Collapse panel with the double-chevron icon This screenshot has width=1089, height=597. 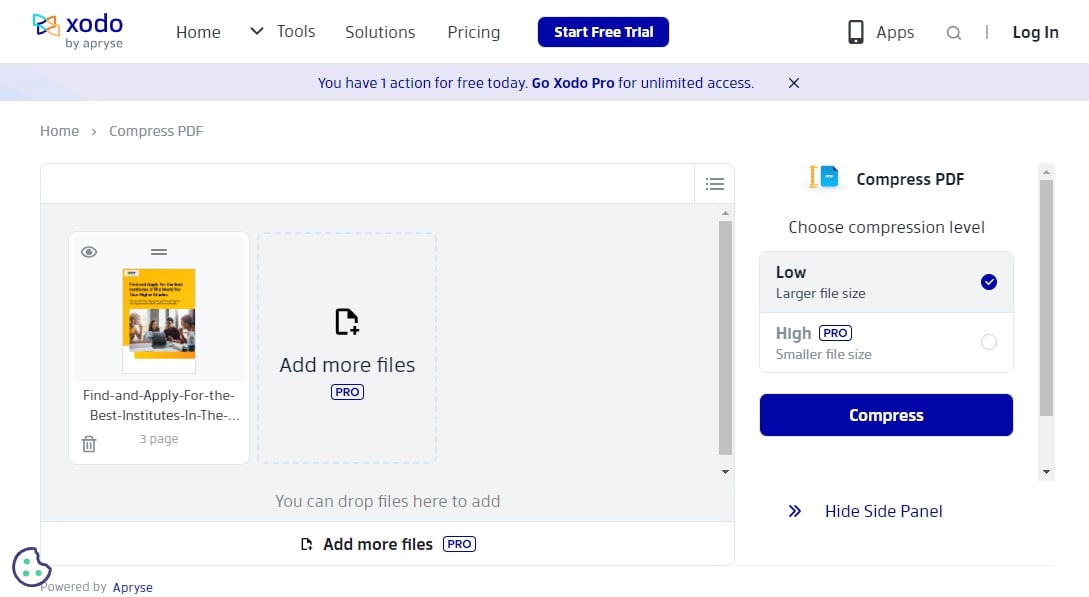pyautogui.click(x=793, y=510)
